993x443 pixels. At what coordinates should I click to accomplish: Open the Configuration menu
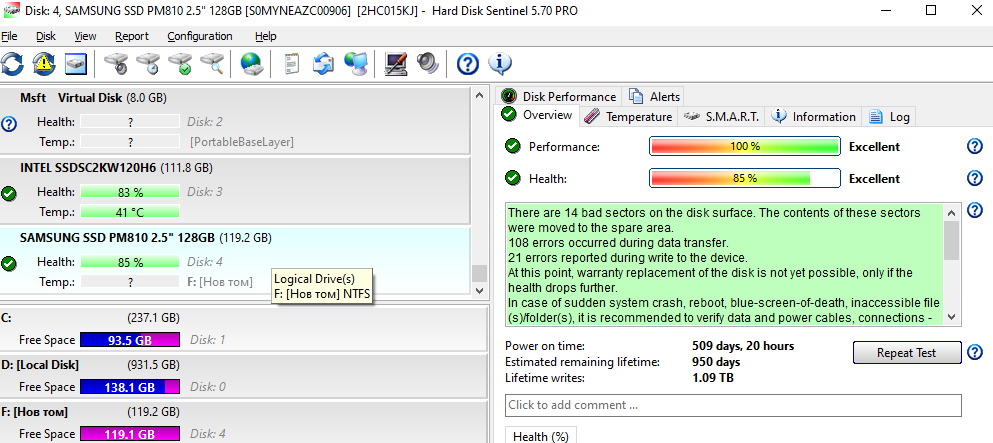point(199,36)
